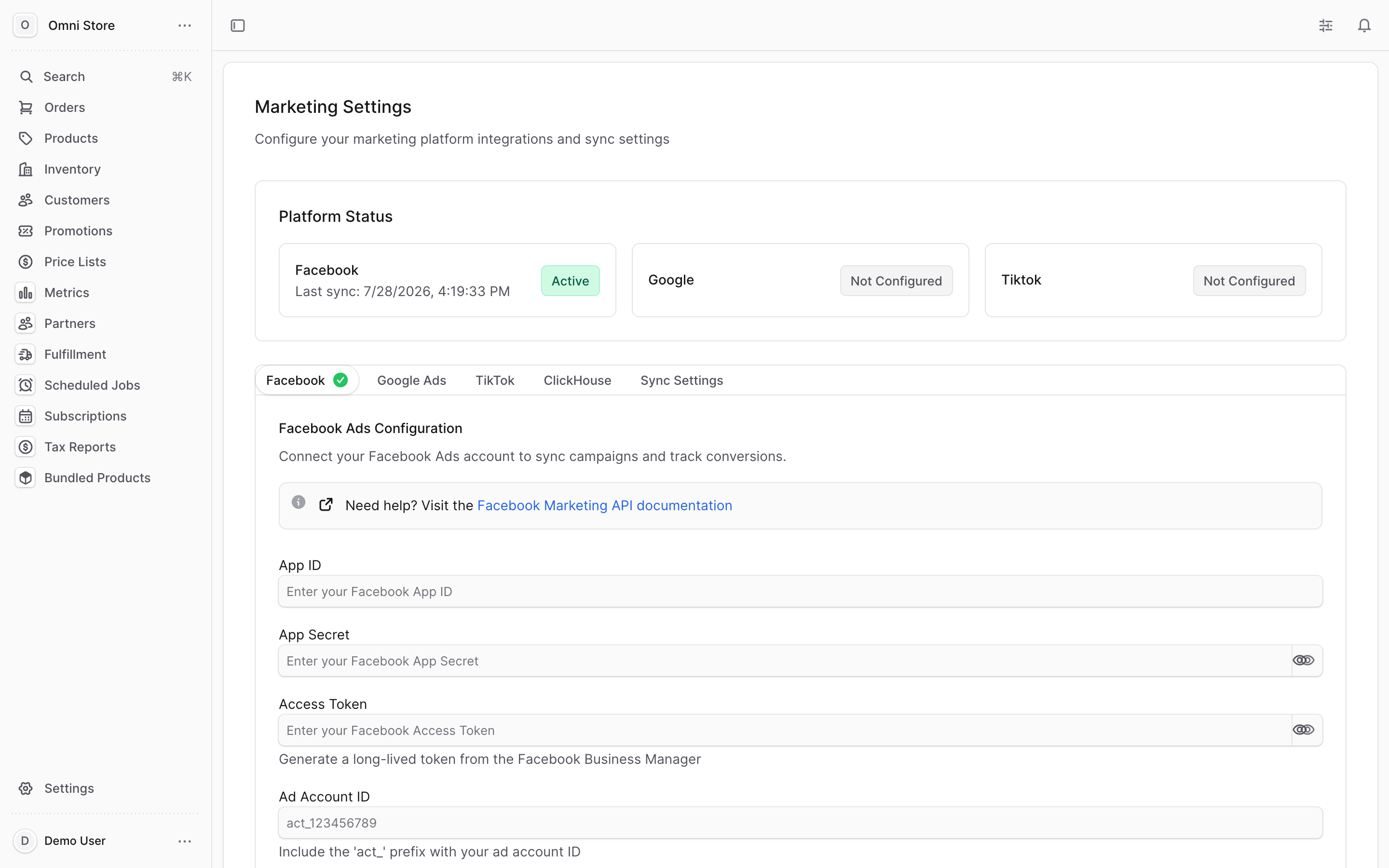The height and width of the screenshot is (868, 1389).
Task: Click the green check on Facebook tab
Action: click(340, 380)
